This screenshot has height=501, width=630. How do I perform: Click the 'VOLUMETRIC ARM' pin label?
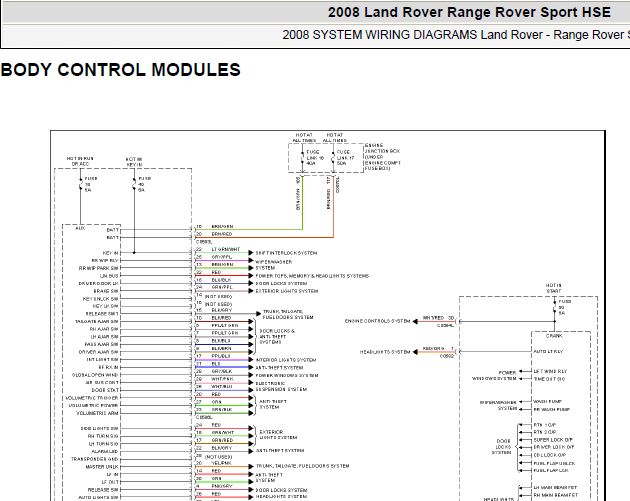97,413
